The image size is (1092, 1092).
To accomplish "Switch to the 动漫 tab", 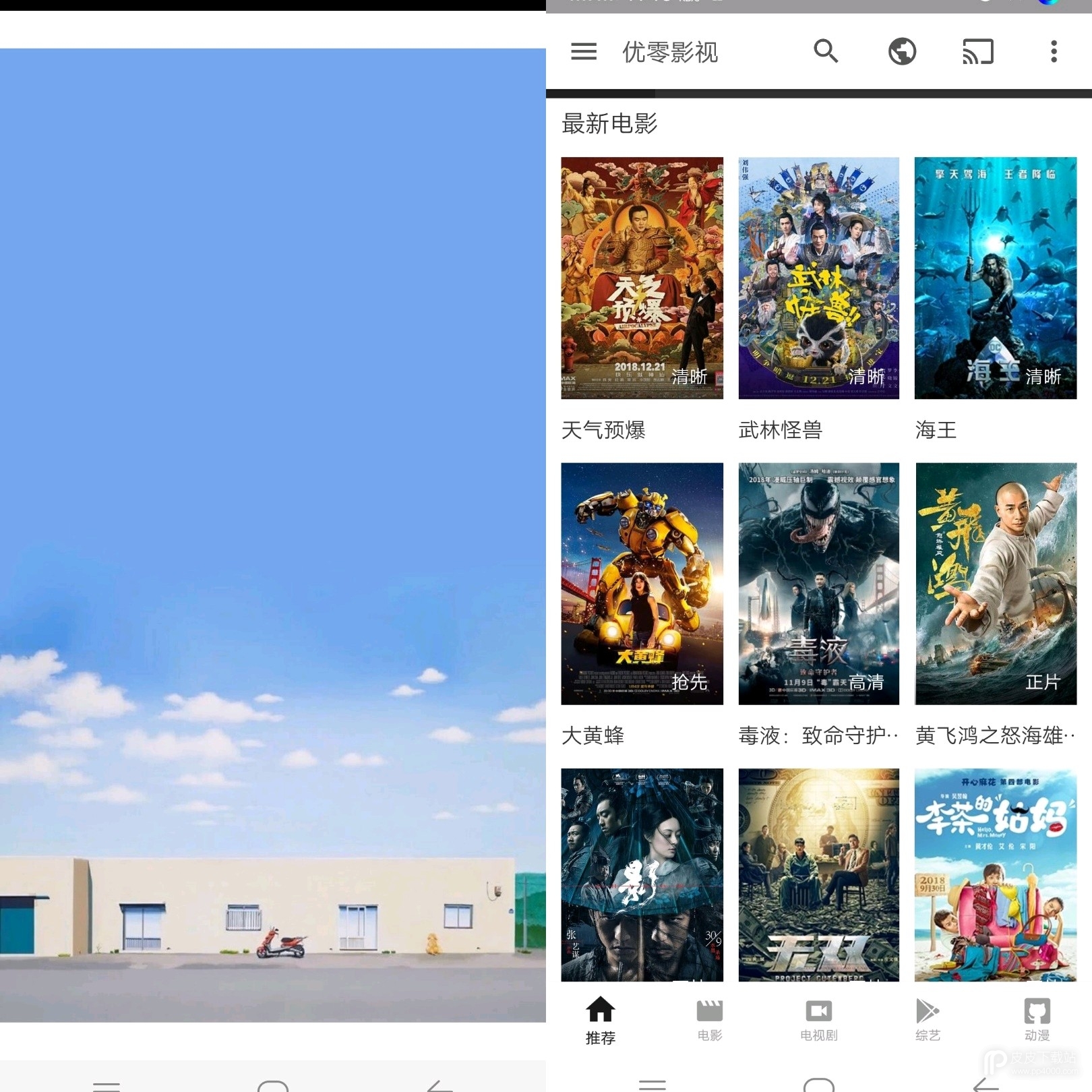I will [1037, 1021].
